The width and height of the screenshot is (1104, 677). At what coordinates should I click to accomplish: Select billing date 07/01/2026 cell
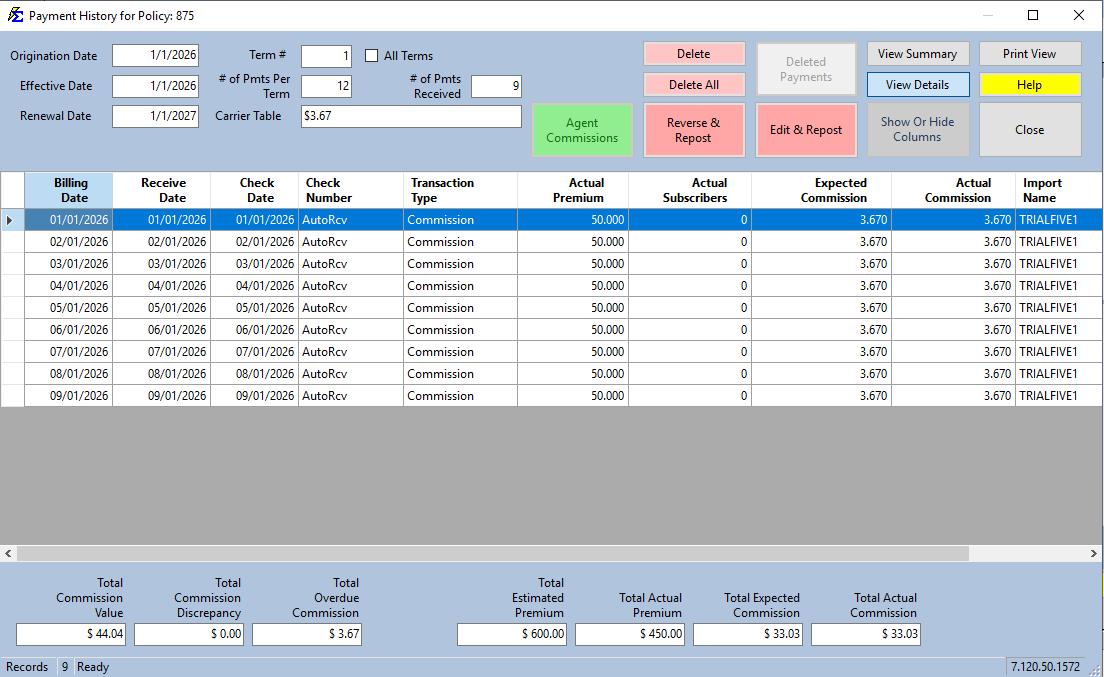click(x=69, y=352)
